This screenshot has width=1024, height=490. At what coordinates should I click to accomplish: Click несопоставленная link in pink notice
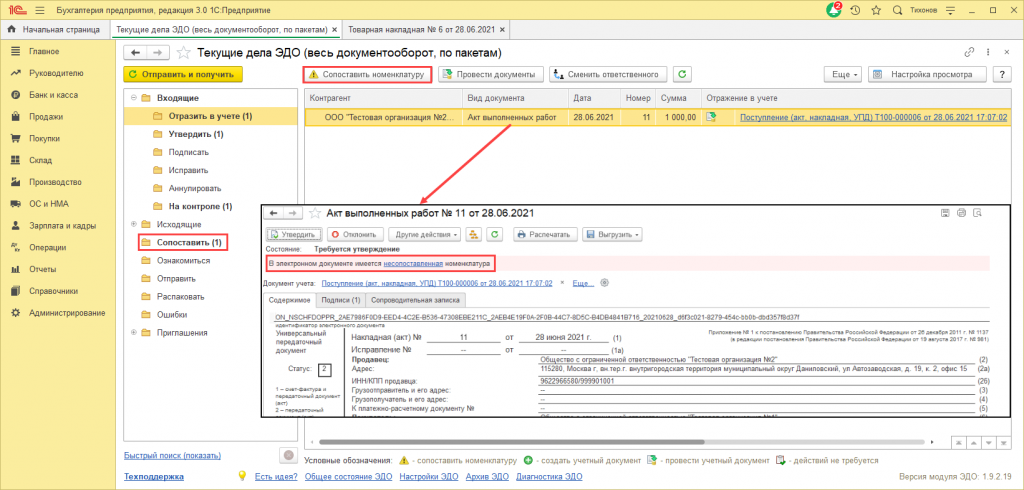pos(413,264)
